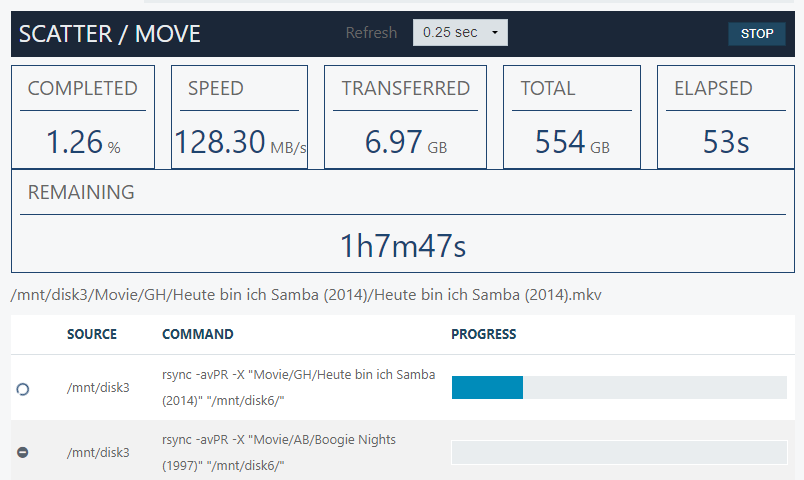Open the Refresh interval dropdown
This screenshot has width=804, height=480.
tap(460, 33)
